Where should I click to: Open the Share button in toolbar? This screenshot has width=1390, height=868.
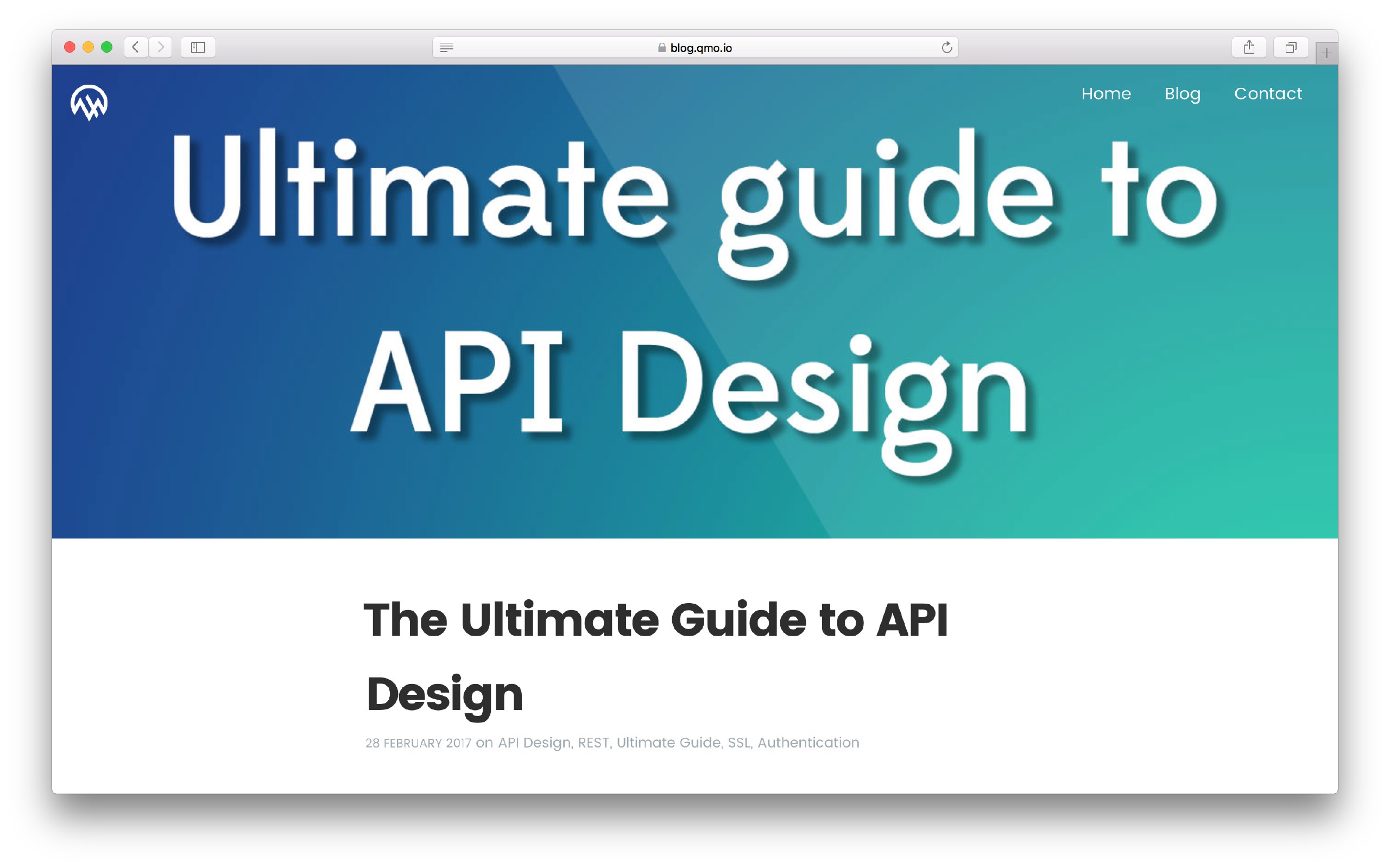tap(1249, 47)
